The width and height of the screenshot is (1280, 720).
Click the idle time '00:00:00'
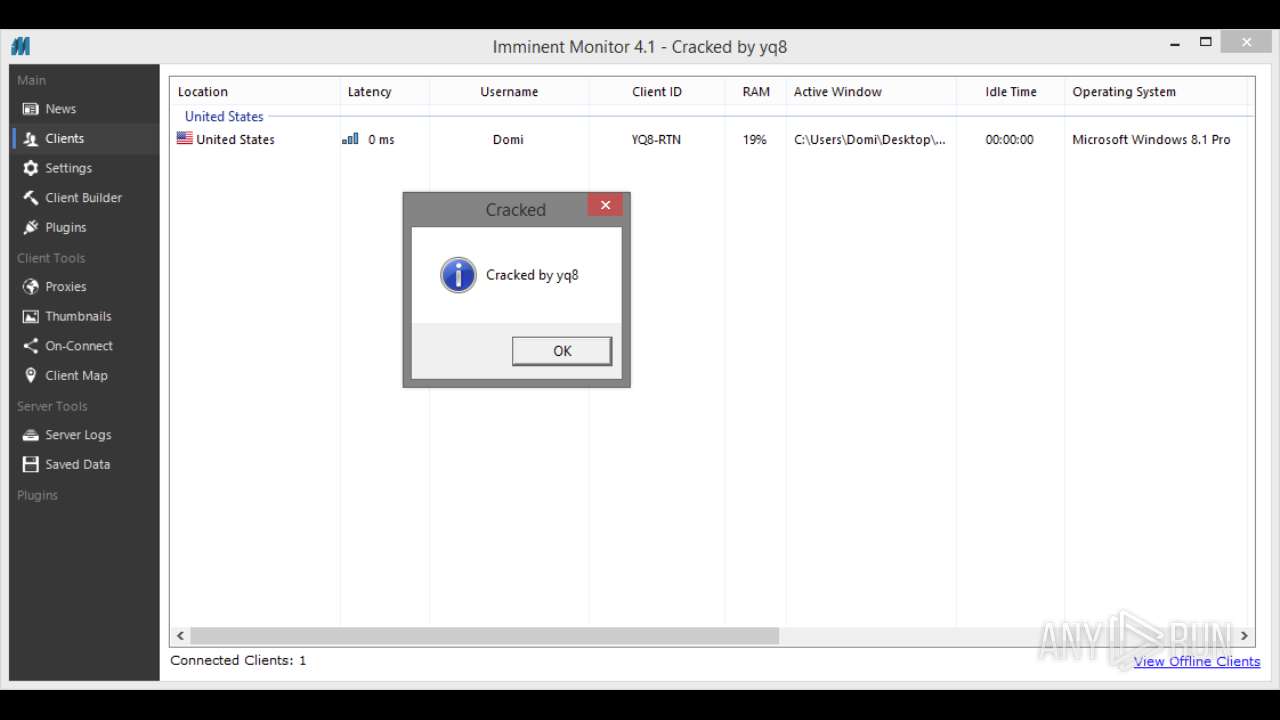(1009, 139)
